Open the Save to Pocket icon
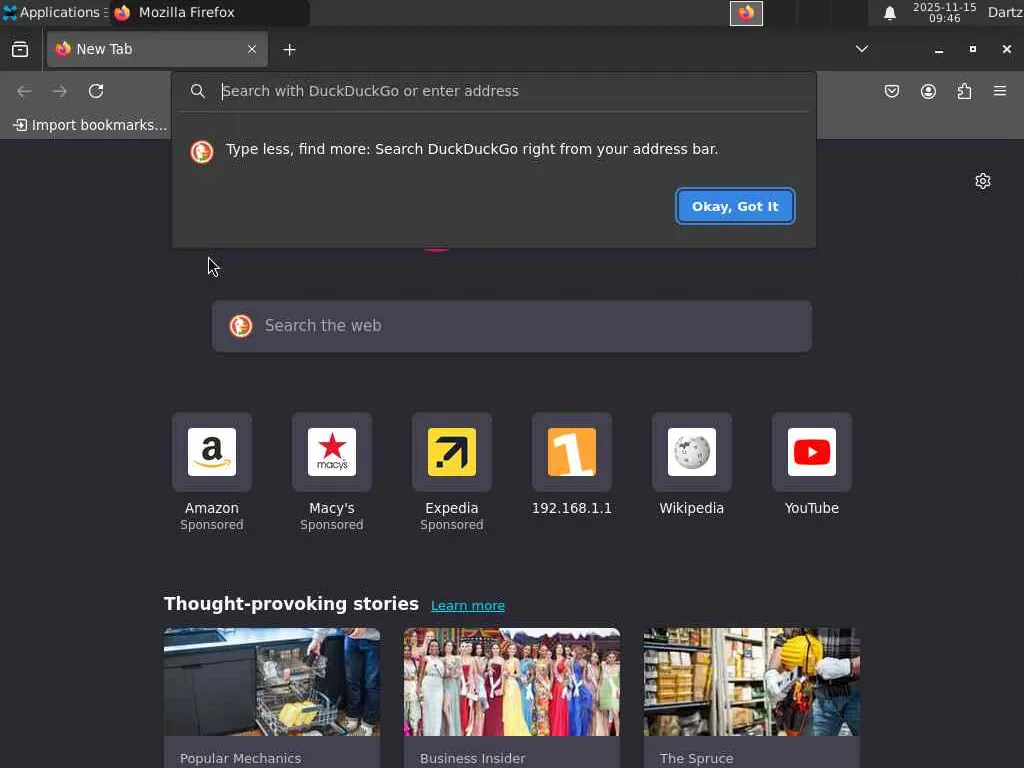This screenshot has width=1024, height=768. click(x=892, y=91)
